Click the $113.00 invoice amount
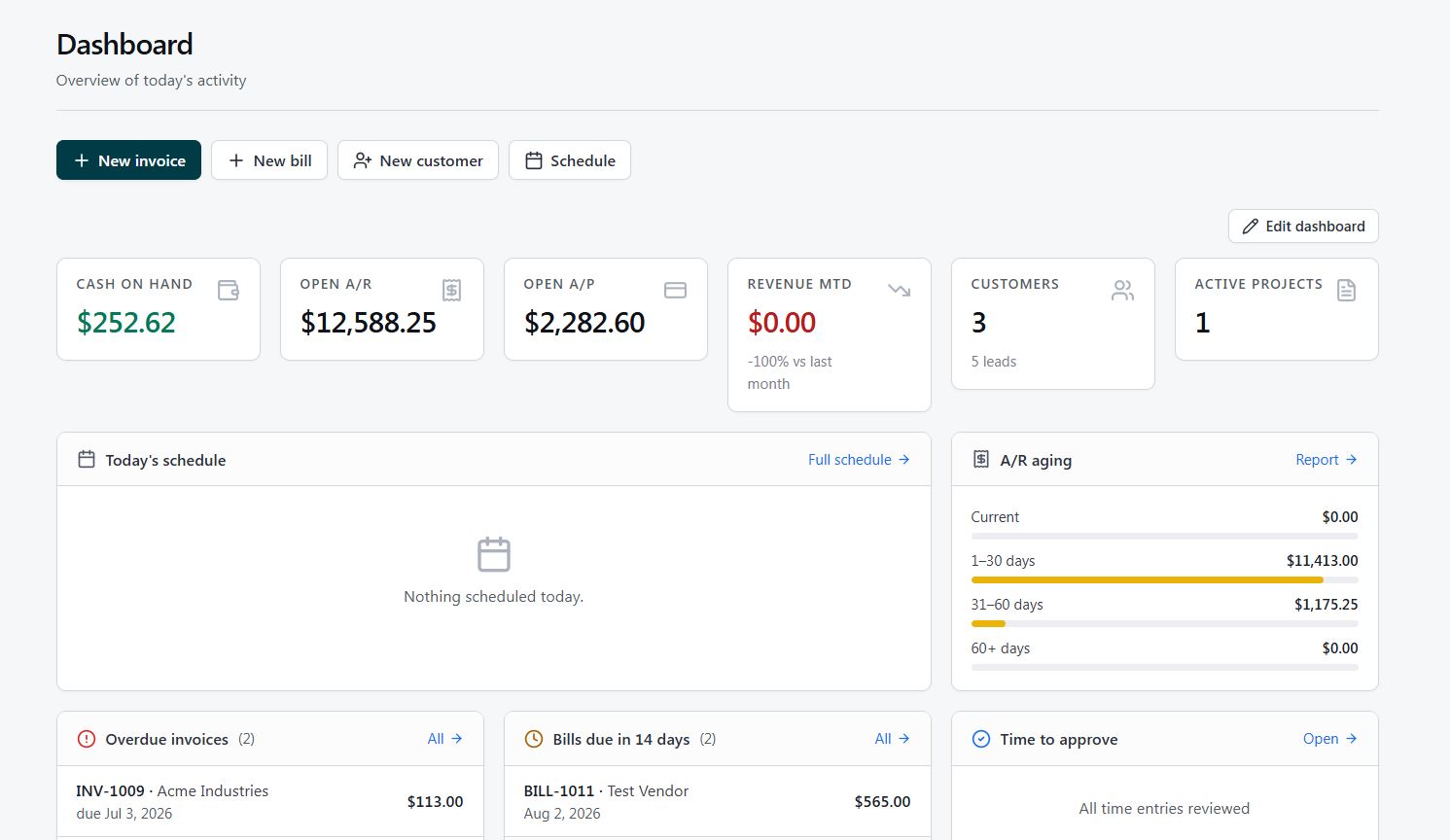Image resolution: width=1450 pixels, height=840 pixels. click(x=435, y=802)
